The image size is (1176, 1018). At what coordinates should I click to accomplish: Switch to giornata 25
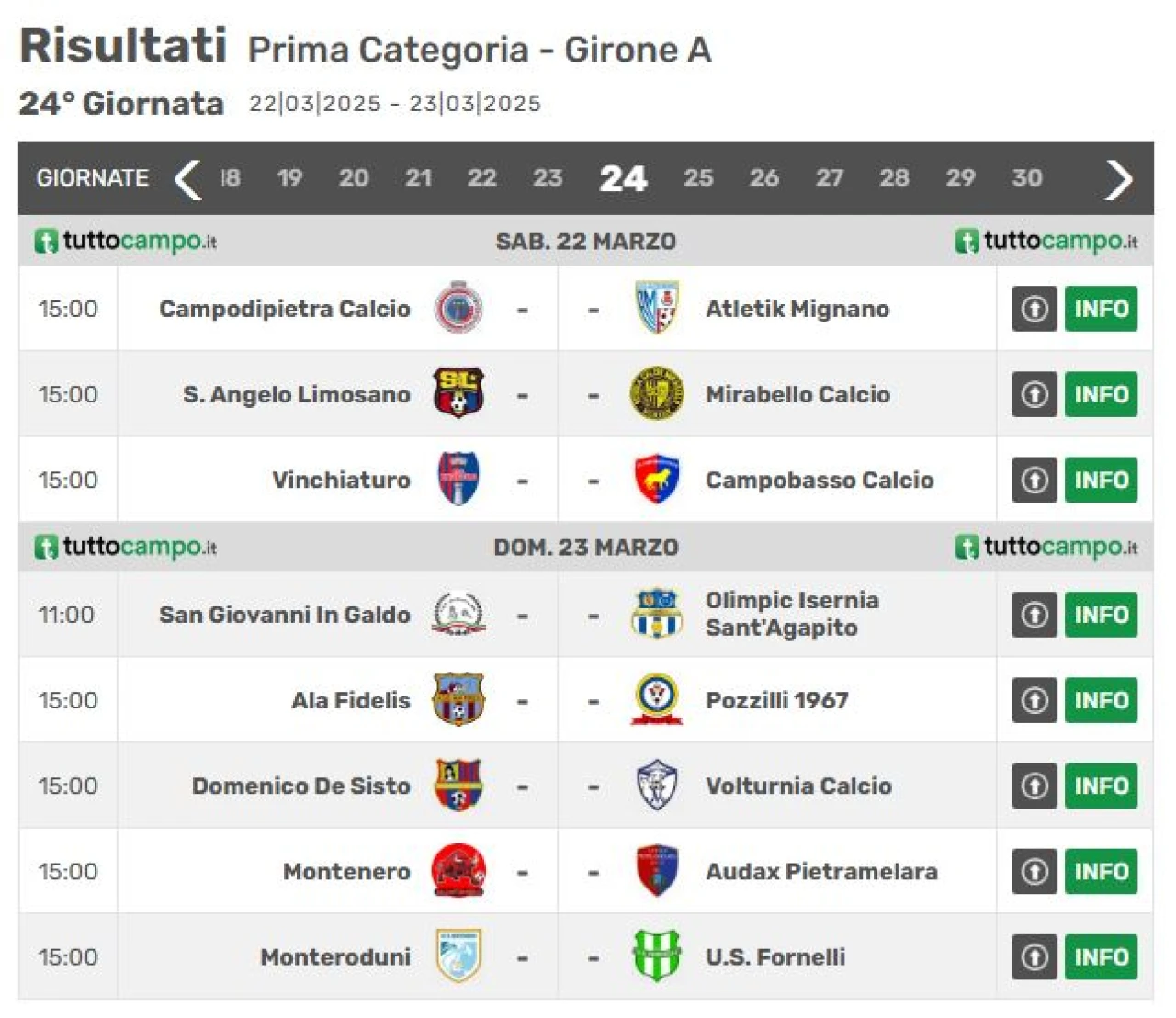tap(698, 178)
